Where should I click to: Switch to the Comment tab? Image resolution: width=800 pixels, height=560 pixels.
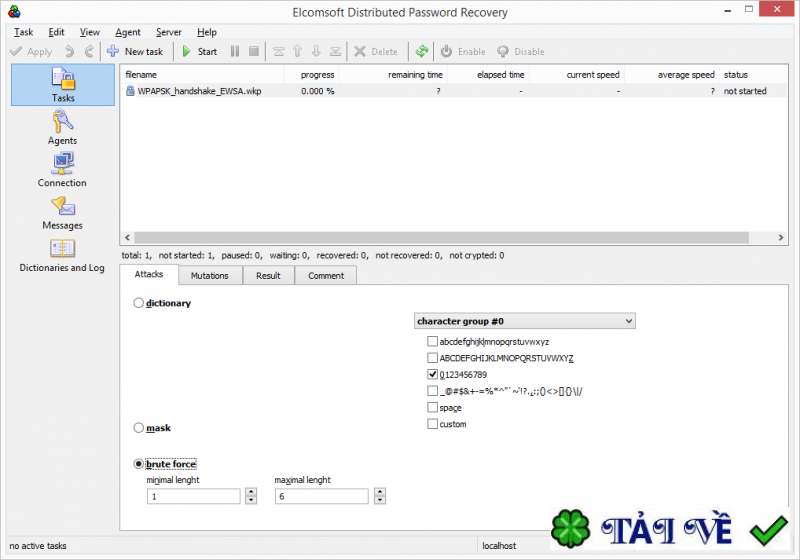point(326,276)
